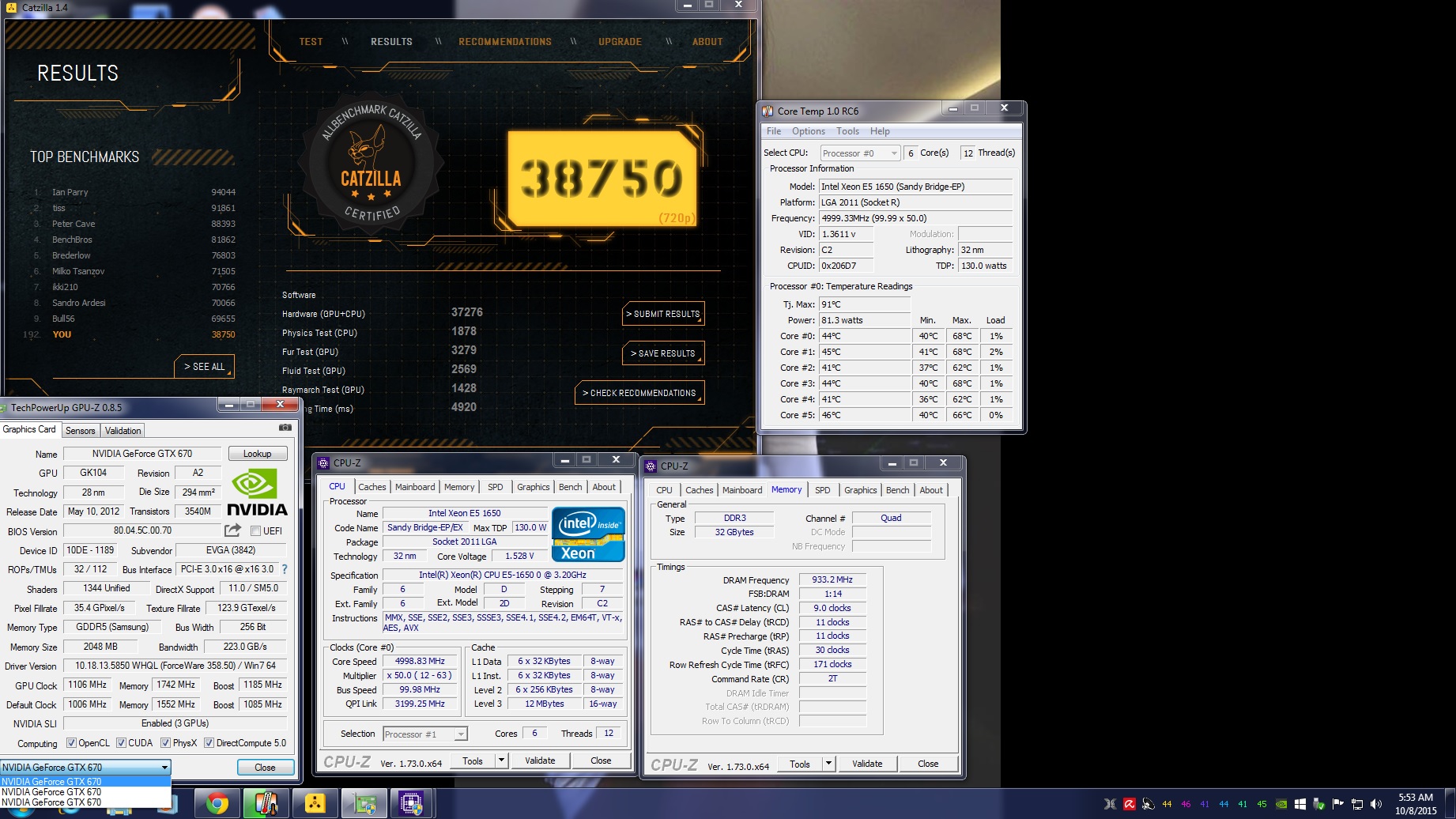The height and width of the screenshot is (819, 1456).
Task: Open the GPU-Z taskbar icon
Action: tap(364, 804)
